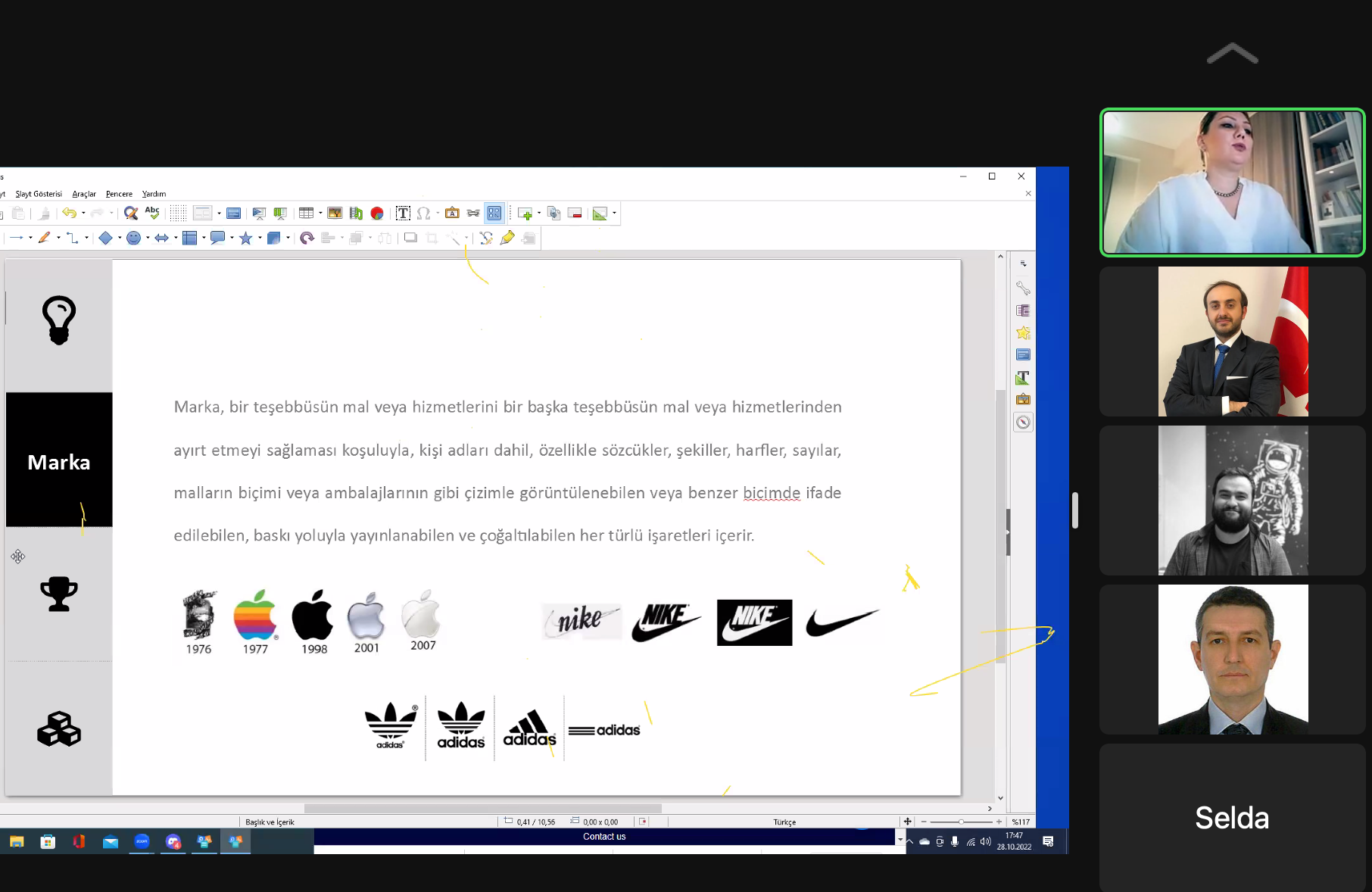The width and height of the screenshot is (1372, 892).
Task: Insert chart with pie chart icon
Action: (x=377, y=214)
